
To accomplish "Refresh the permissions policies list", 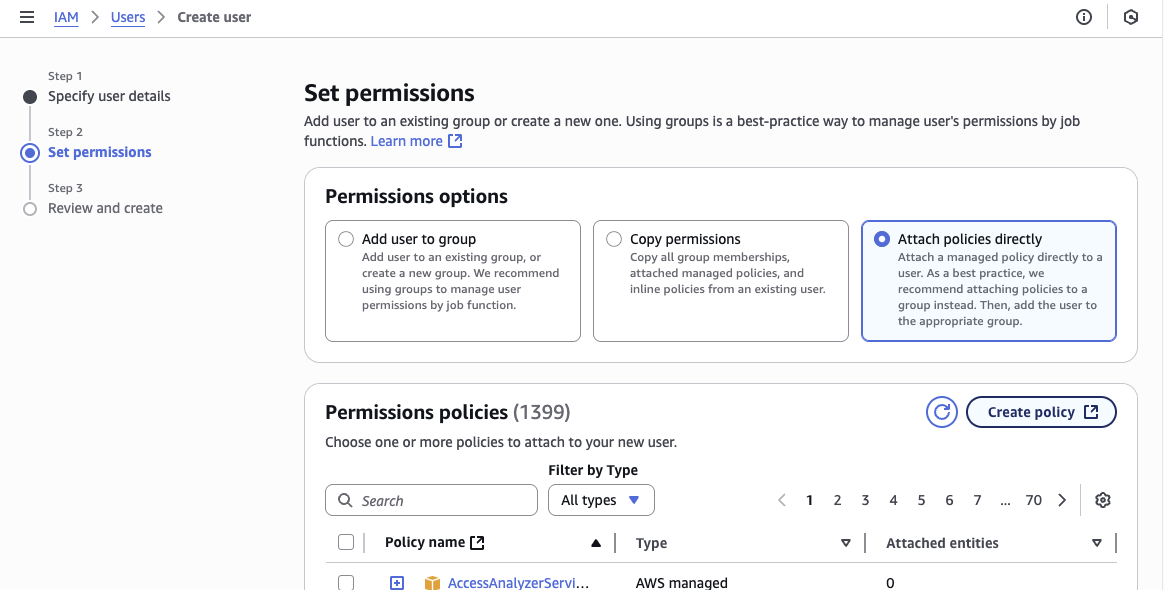I will (941, 412).
